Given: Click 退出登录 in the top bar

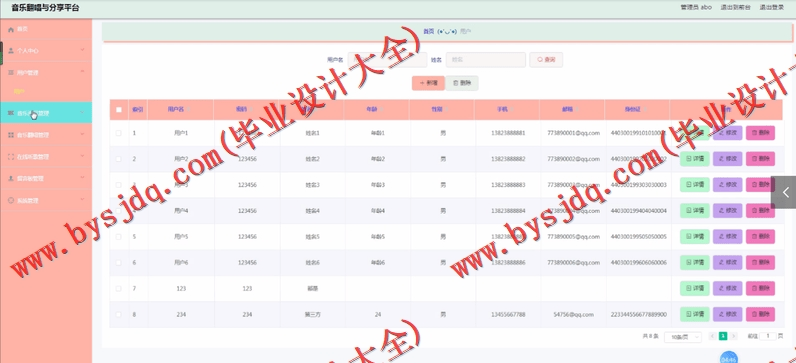Looking at the screenshot, I should [772, 8].
